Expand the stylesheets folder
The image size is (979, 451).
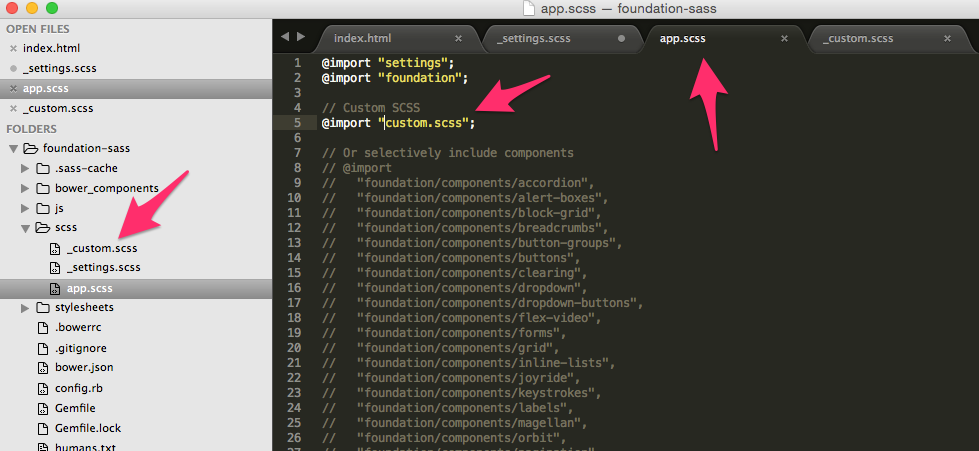[x=25, y=308]
